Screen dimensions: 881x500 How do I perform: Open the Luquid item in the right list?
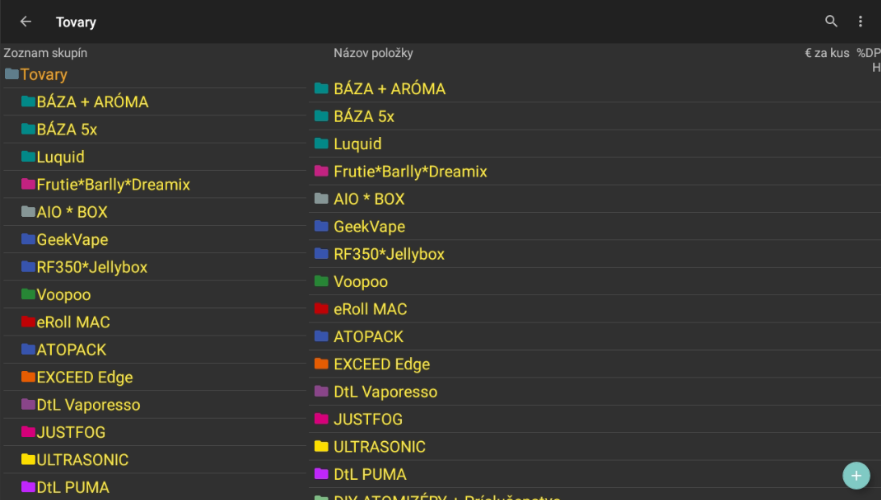pyautogui.click(x=357, y=144)
